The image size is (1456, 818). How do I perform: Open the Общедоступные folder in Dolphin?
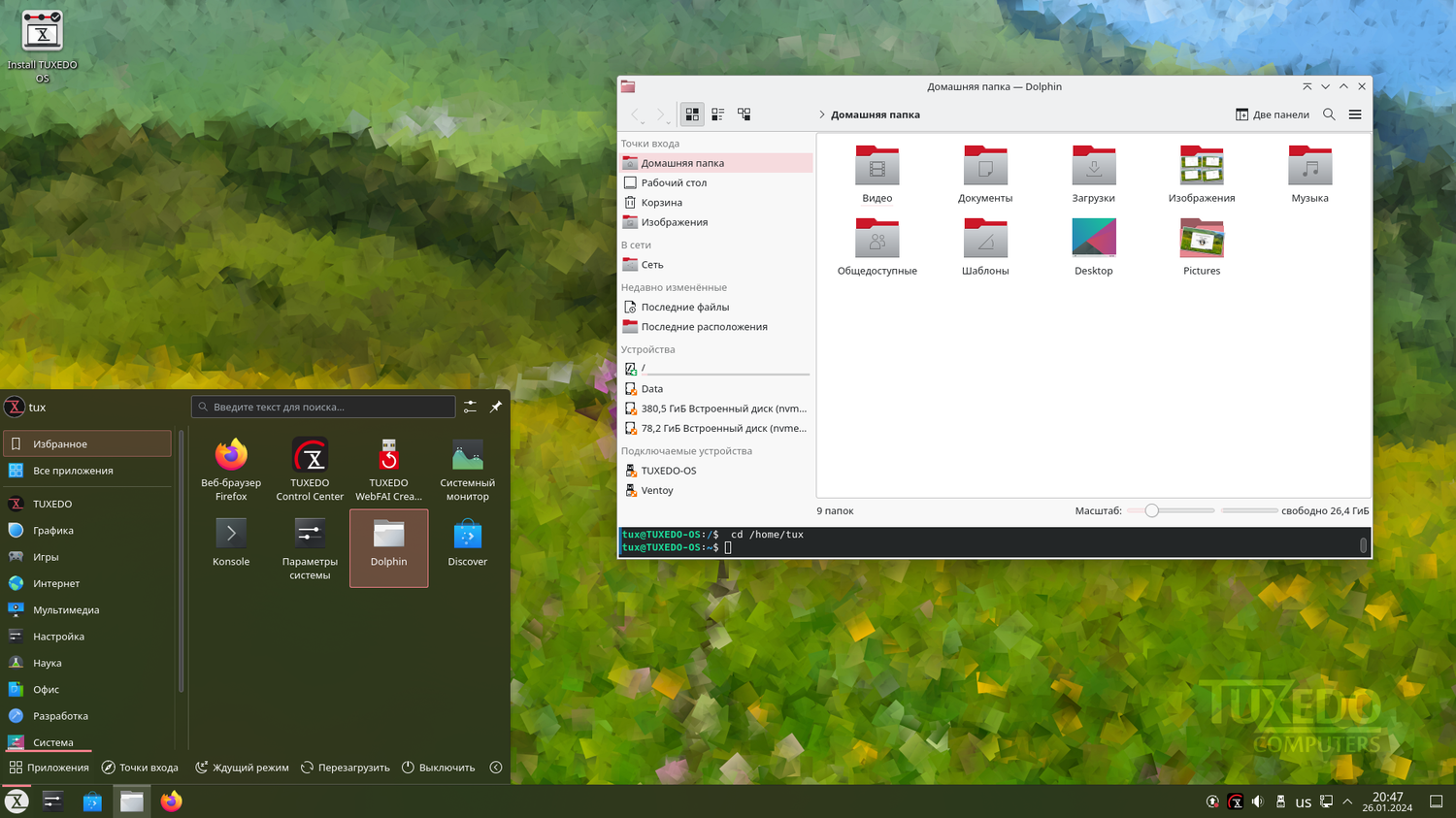click(x=877, y=246)
